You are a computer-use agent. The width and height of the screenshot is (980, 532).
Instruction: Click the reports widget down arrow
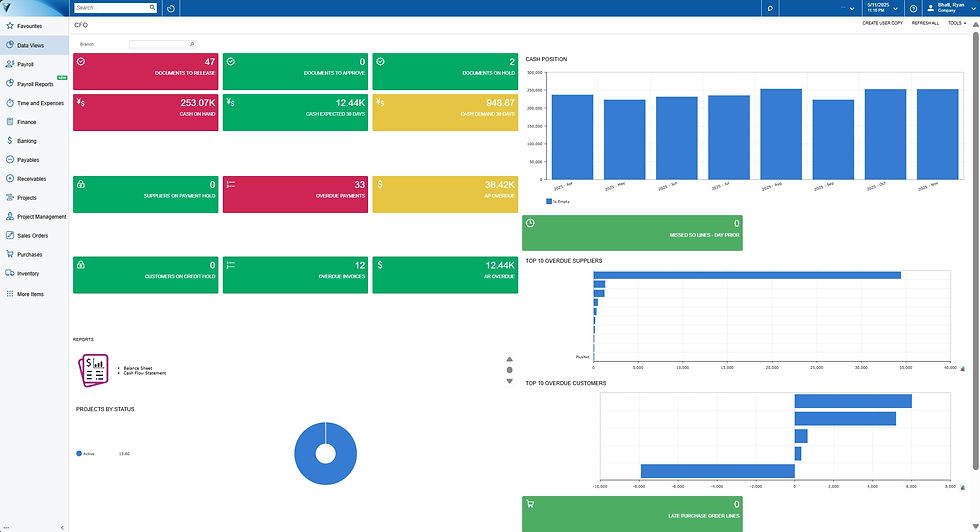[x=509, y=381]
